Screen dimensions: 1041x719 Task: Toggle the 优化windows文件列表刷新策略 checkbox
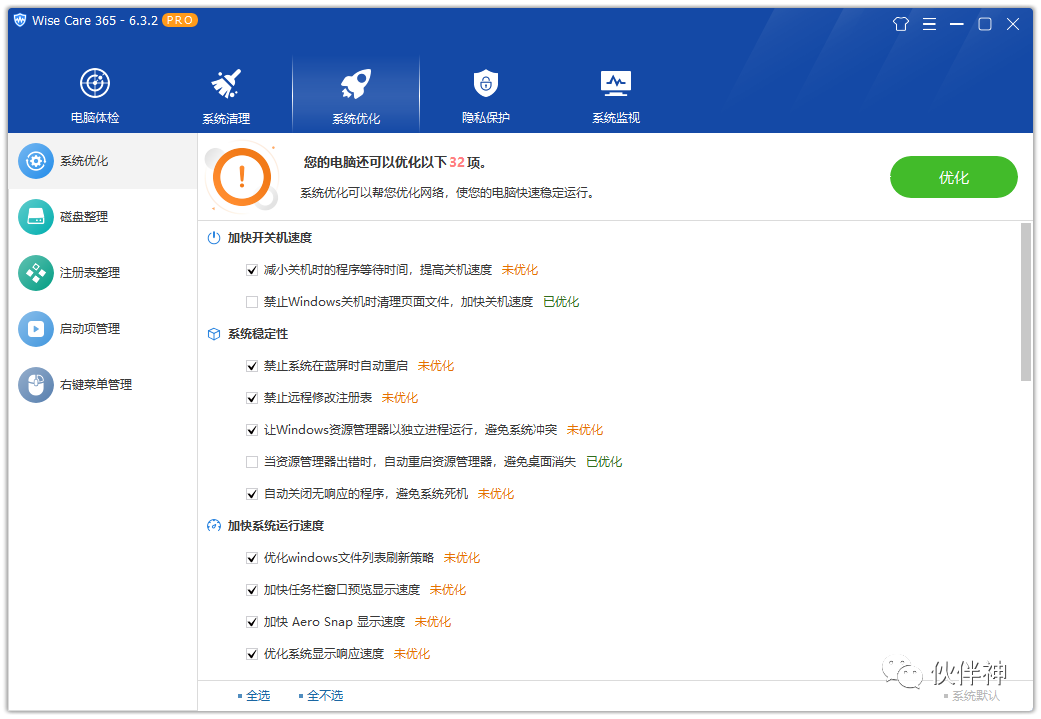(x=252, y=557)
